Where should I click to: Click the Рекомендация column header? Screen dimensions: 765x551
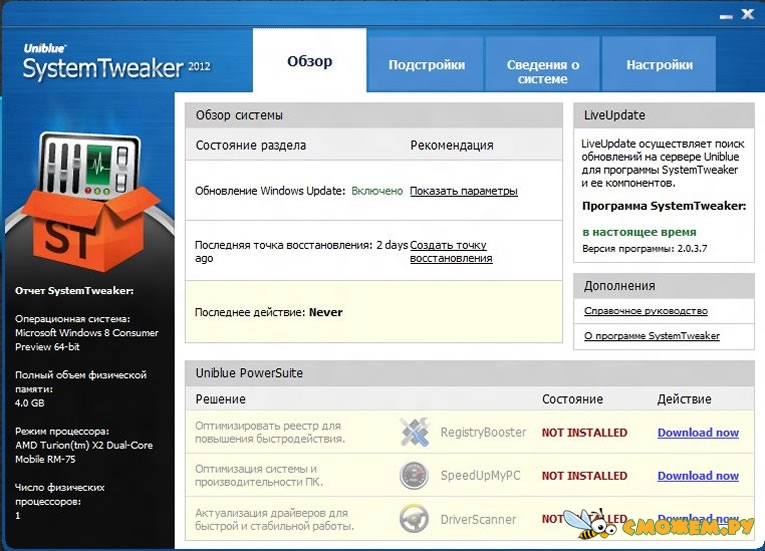[x=452, y=145]
